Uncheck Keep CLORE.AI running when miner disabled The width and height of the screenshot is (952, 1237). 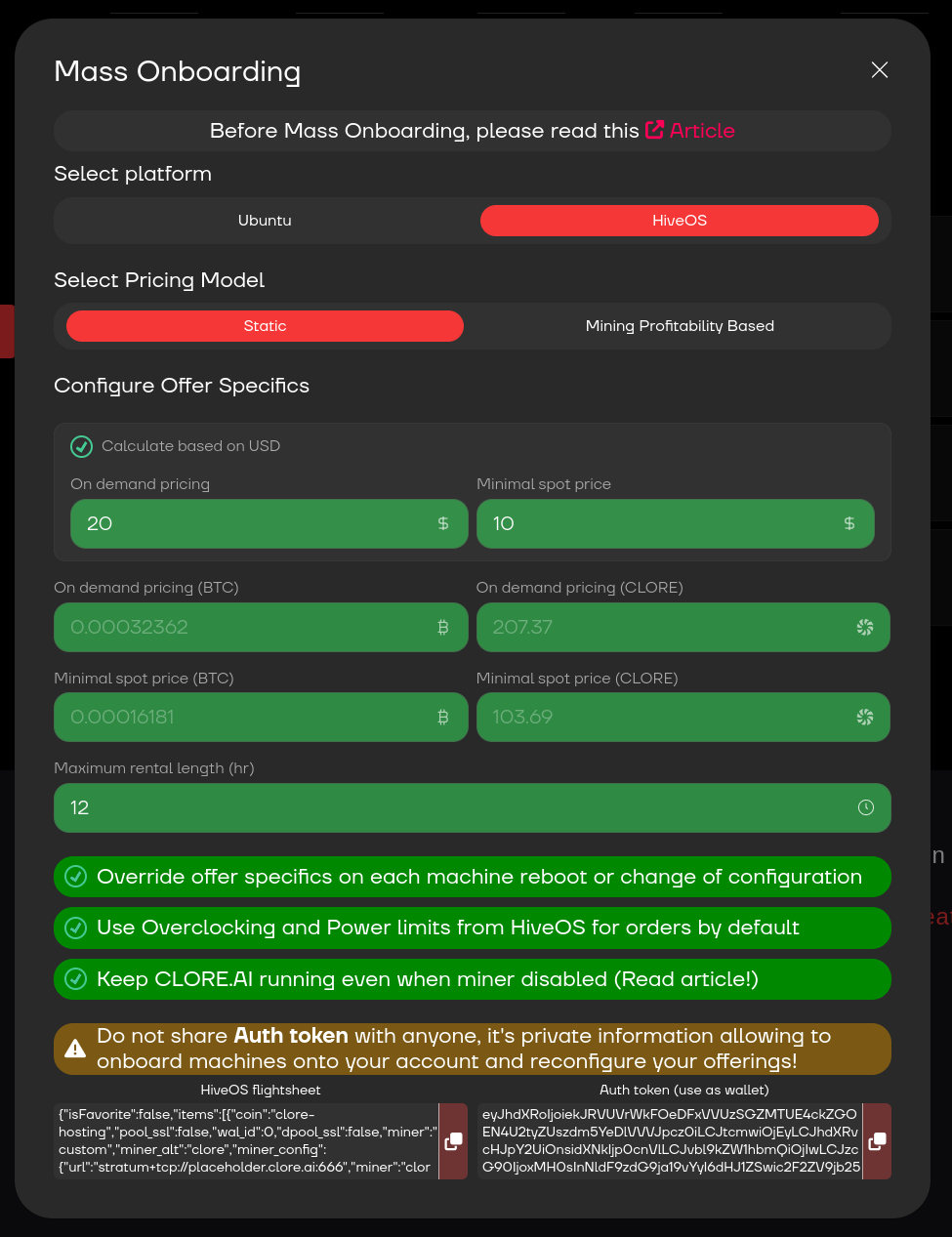pyautogui.click(x=76, y=979)
